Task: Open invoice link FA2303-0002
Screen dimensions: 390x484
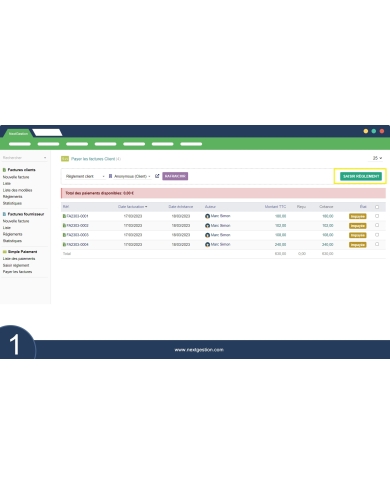Action: [x=77, y=226]
